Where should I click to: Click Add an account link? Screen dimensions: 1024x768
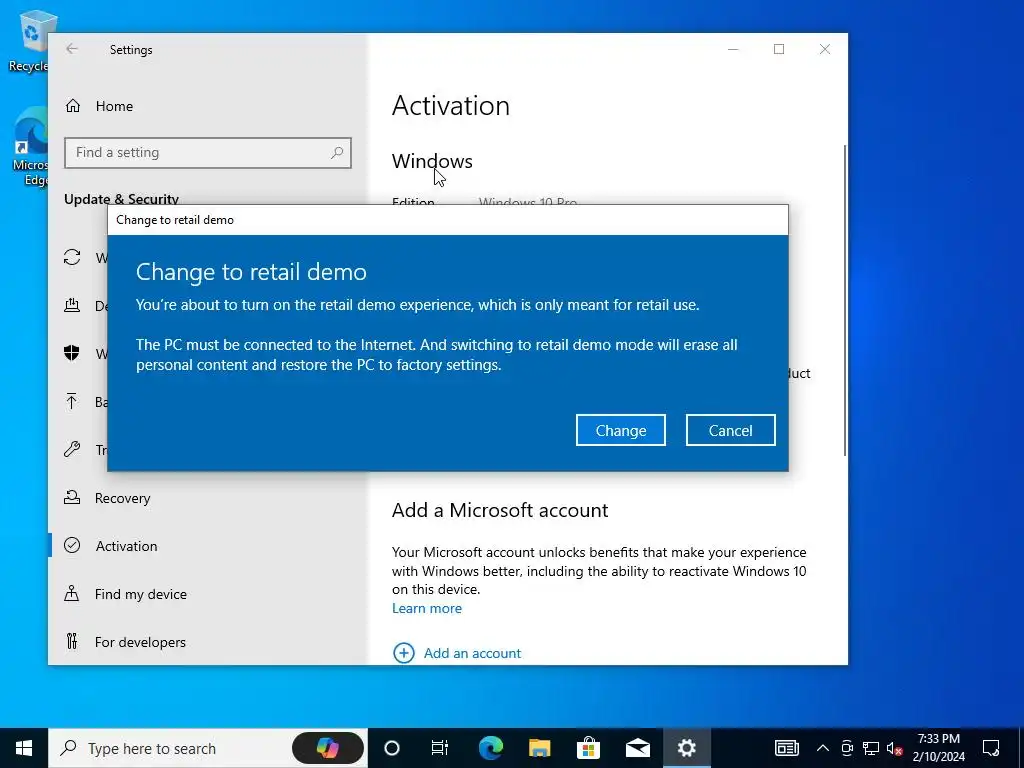tap(472, 653)
